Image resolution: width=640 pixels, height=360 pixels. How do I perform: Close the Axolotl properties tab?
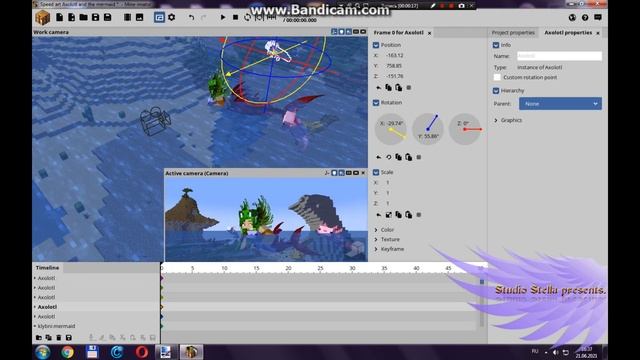point(598,33)
